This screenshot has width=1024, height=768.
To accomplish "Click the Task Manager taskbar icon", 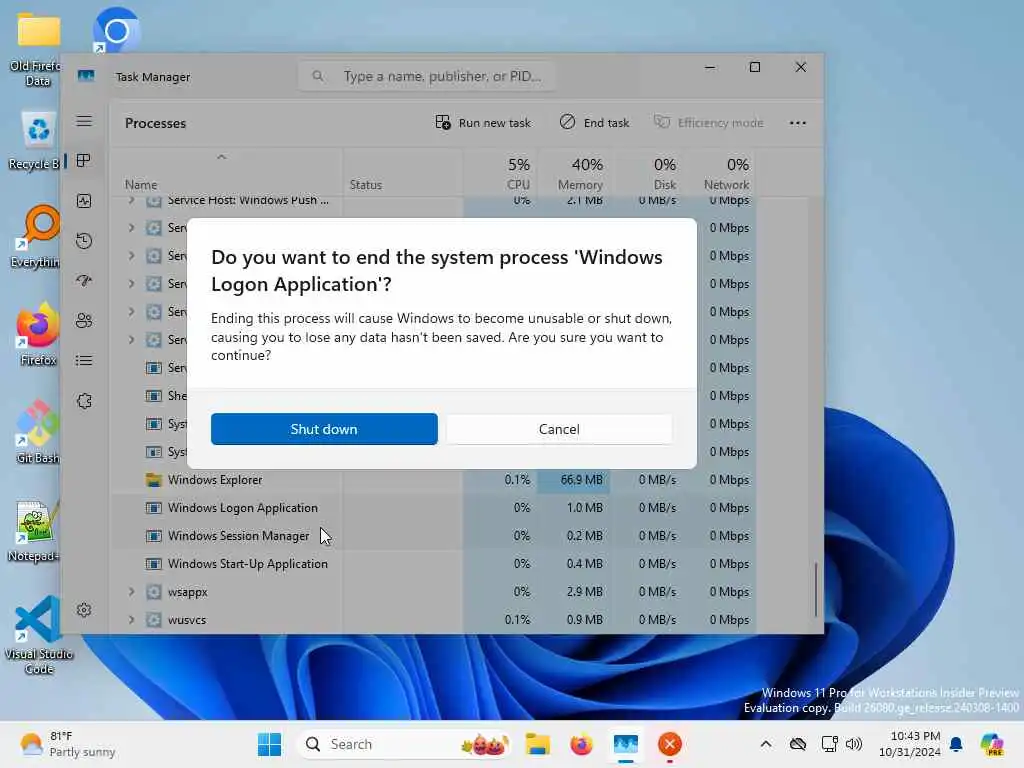I will (x=626, y=744).
